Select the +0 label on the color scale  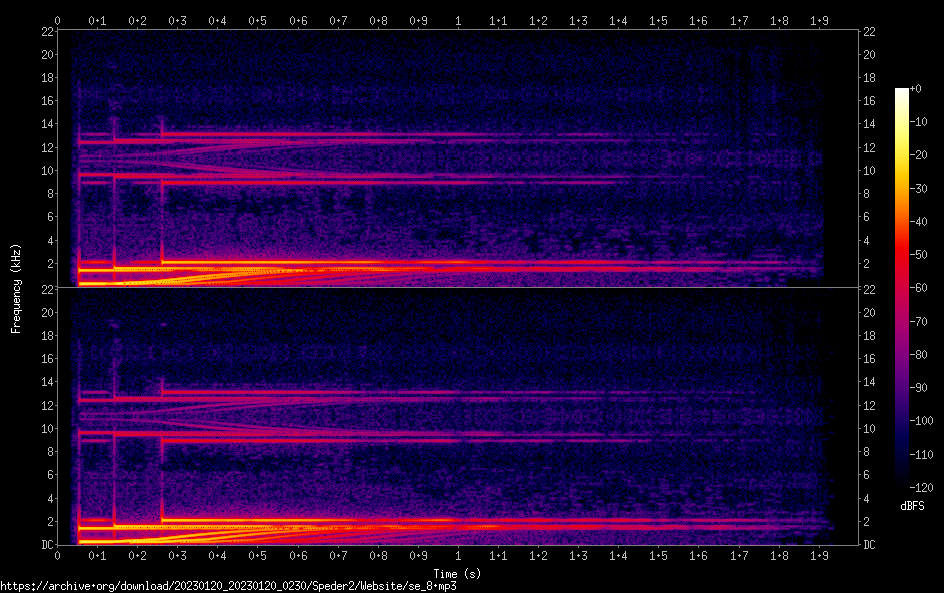click(x=916, y=89)
